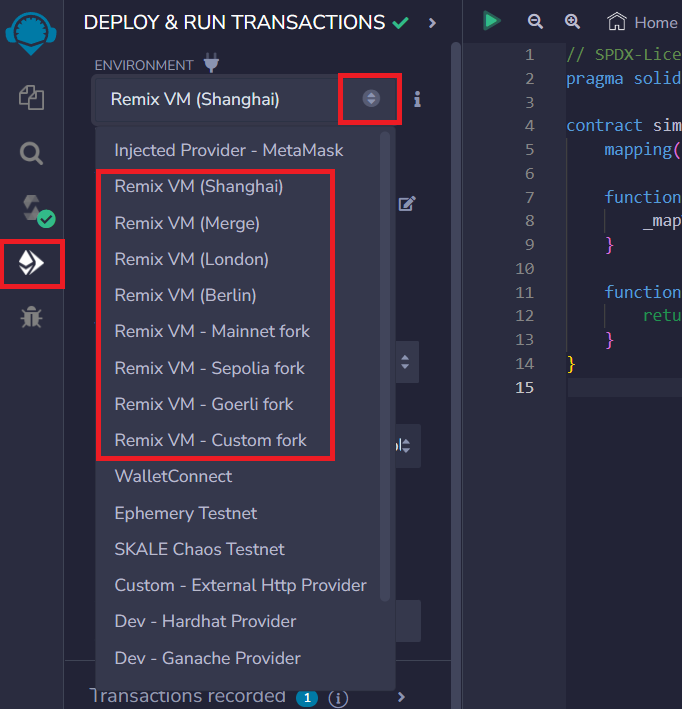Open the Search in files sidebar icon
This screenshot has width=682, height=709.
coord(31,153)
